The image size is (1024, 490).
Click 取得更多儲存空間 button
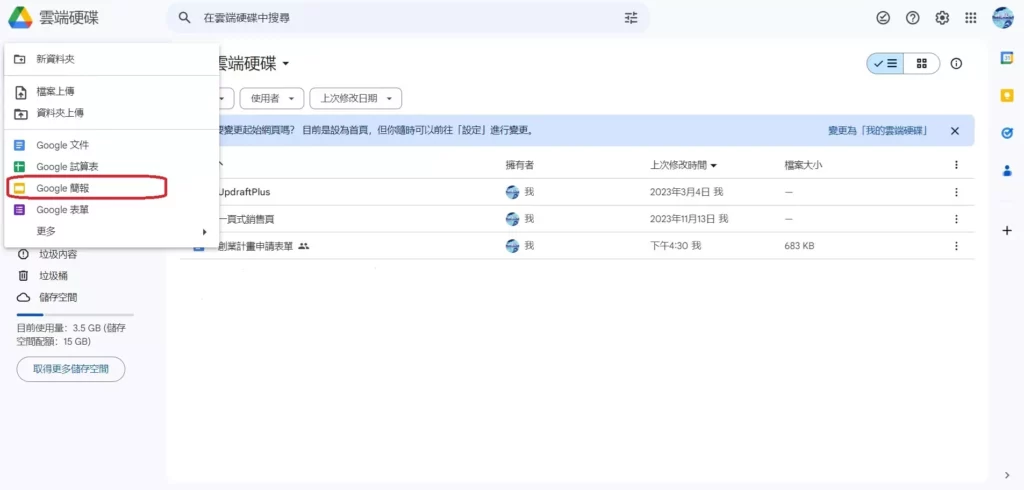click(x=71, y=369)
